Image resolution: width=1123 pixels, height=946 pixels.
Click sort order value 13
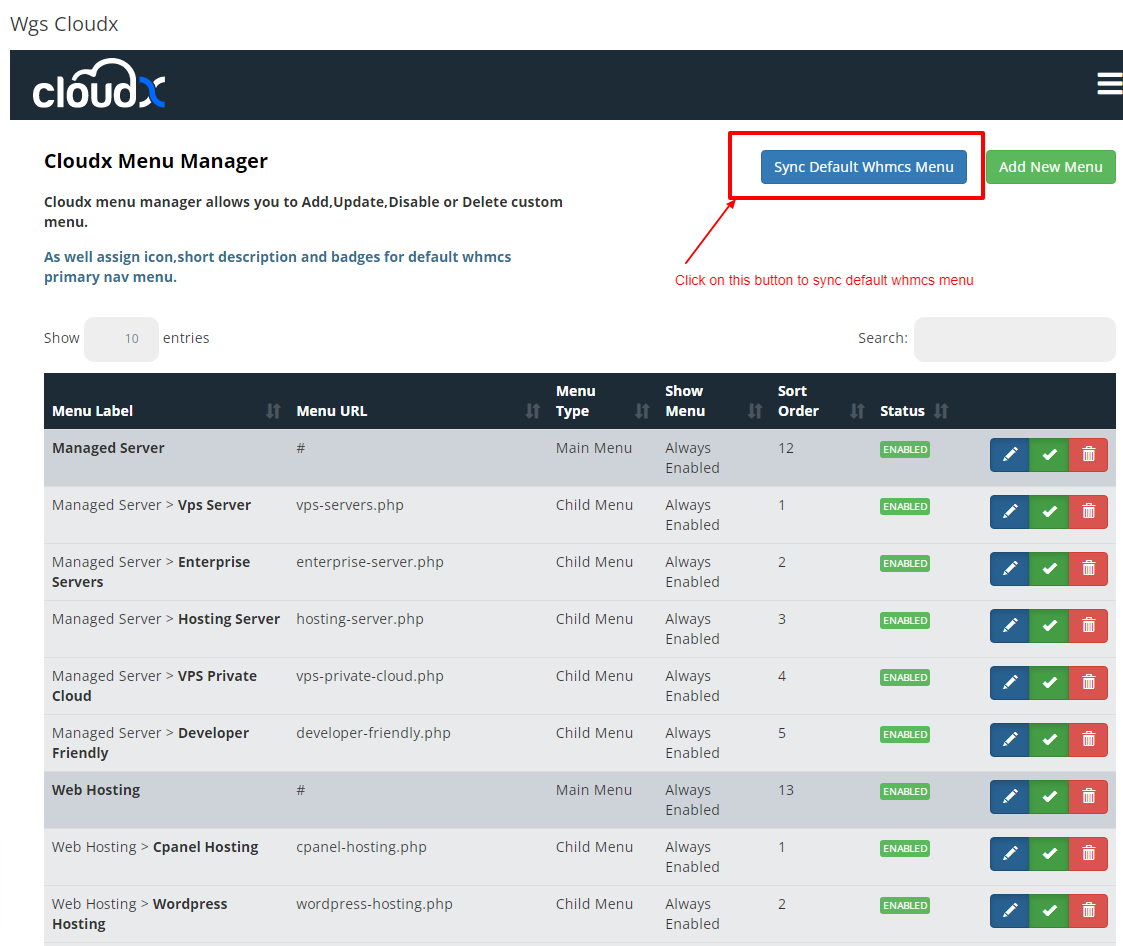click(786, 790)
